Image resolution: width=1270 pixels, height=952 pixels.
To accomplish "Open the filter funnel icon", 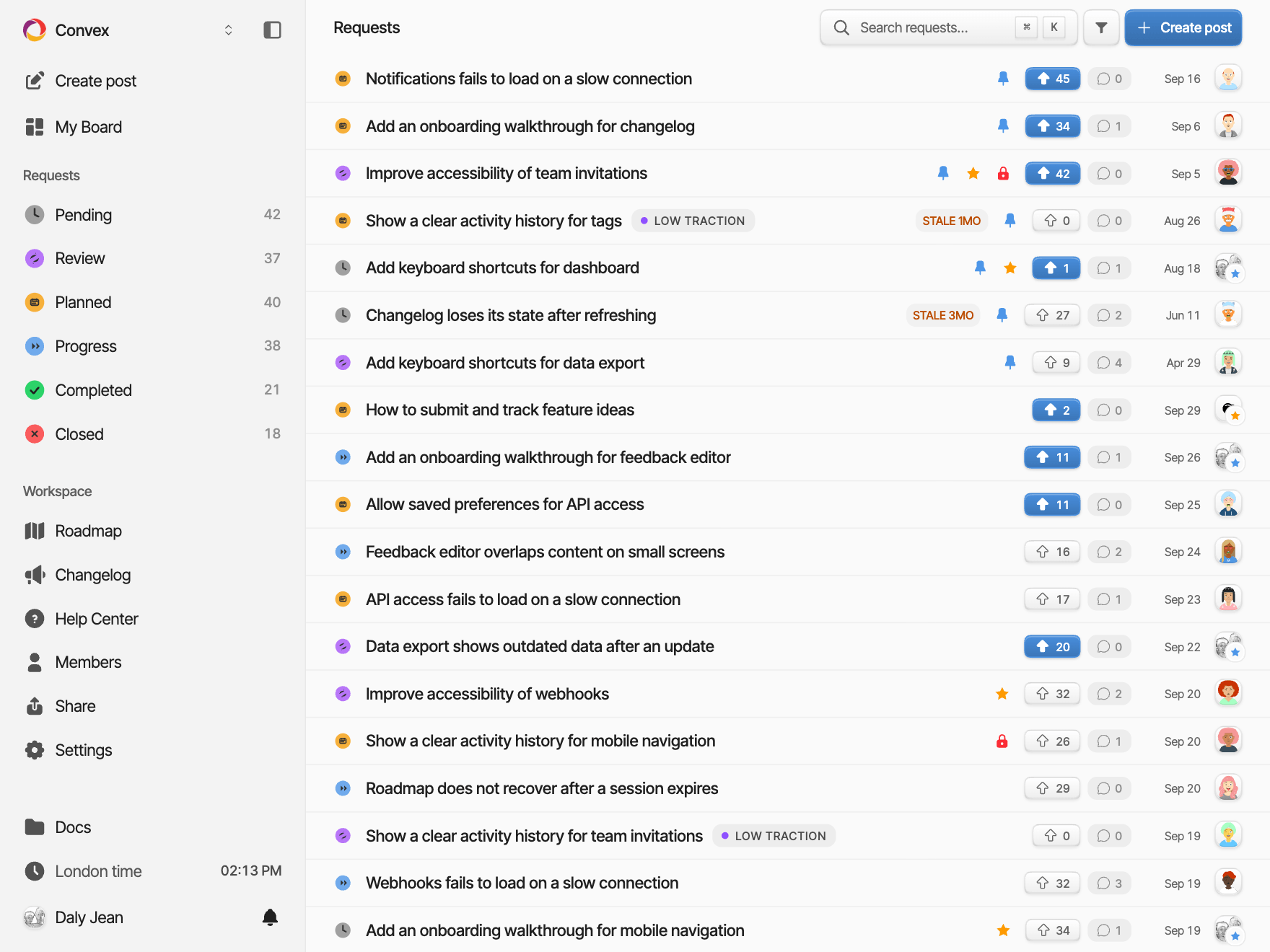I will coord(1101,27).
